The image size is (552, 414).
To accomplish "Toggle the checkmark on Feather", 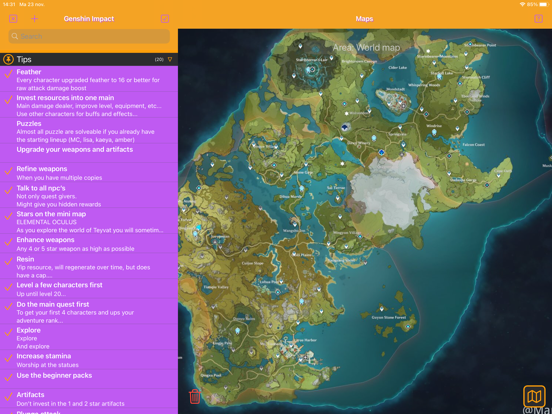I will point(8,74).
